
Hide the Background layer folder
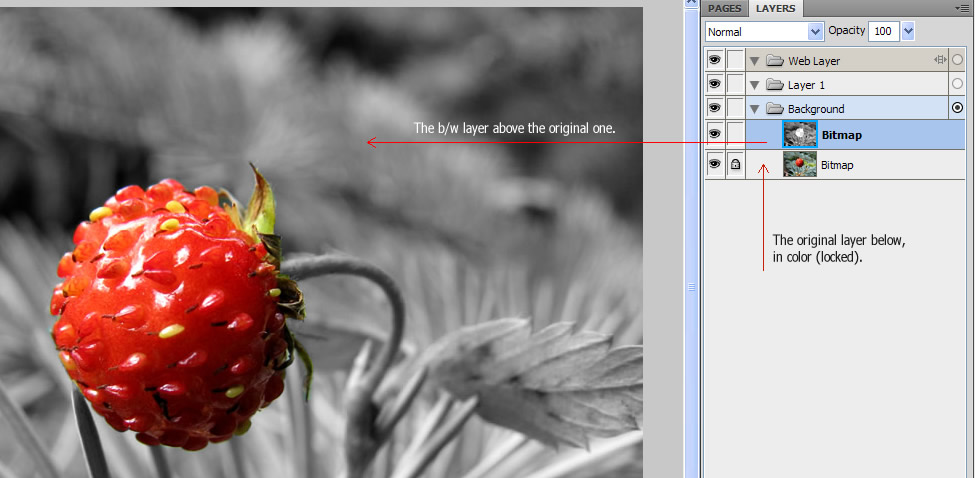pyautogui.click(x=715, y=108)
